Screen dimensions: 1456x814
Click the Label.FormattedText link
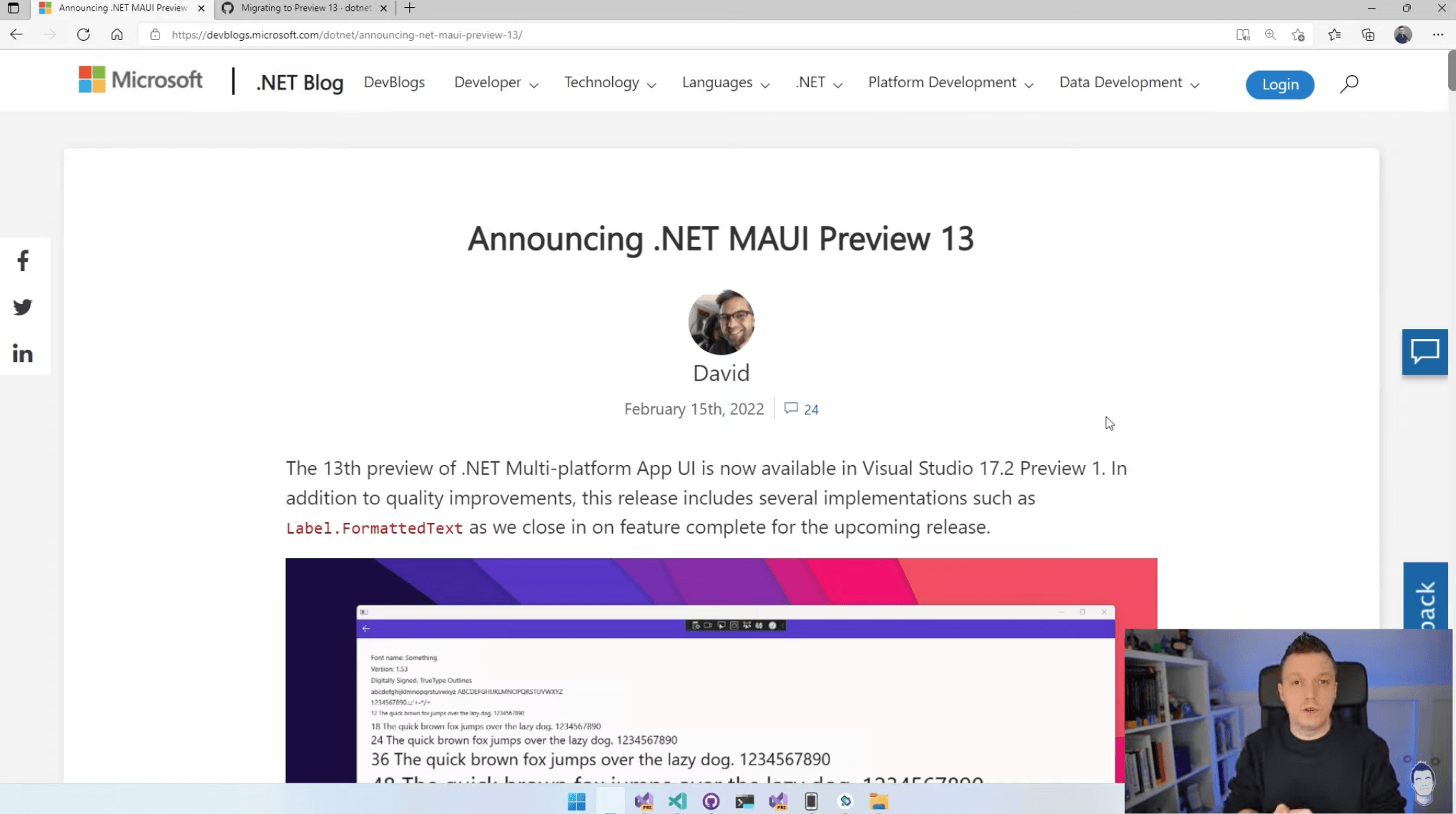click(374, 528)
